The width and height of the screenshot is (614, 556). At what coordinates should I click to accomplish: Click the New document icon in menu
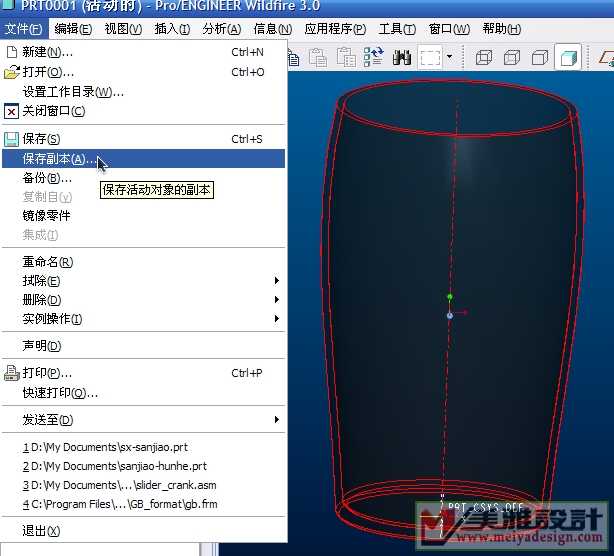pos(12,52)
